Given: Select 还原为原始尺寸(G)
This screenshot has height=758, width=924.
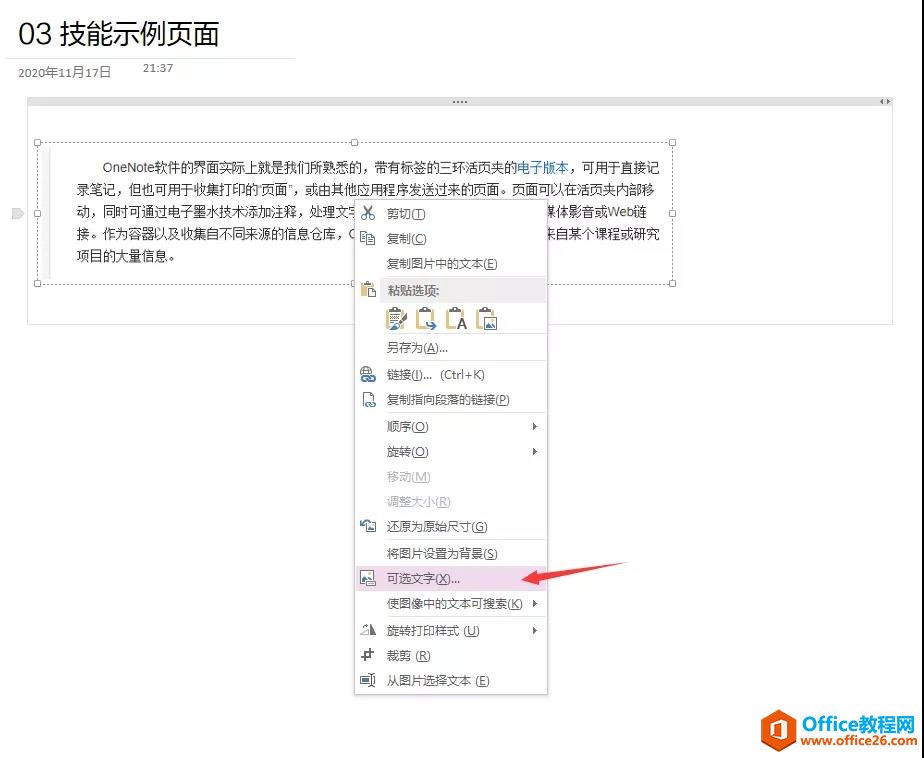Looking at the screenshot, I should click(x=451, y=526).
